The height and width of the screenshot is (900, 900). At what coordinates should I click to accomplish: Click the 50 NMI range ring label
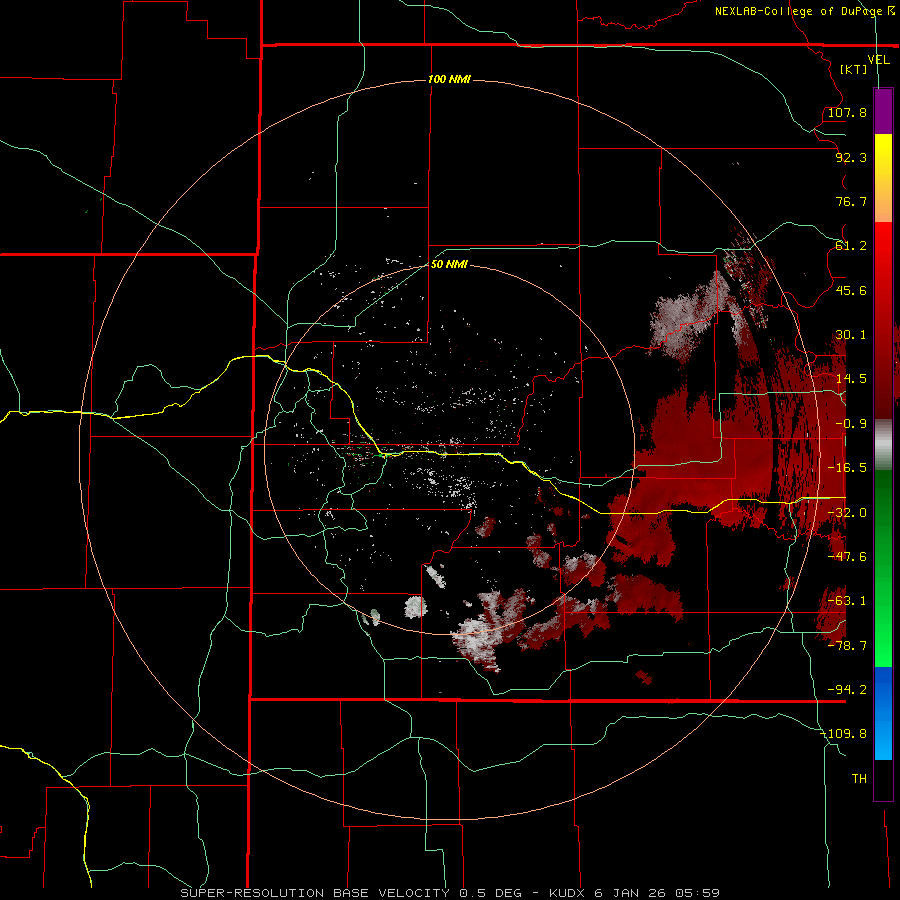point(449,264)
